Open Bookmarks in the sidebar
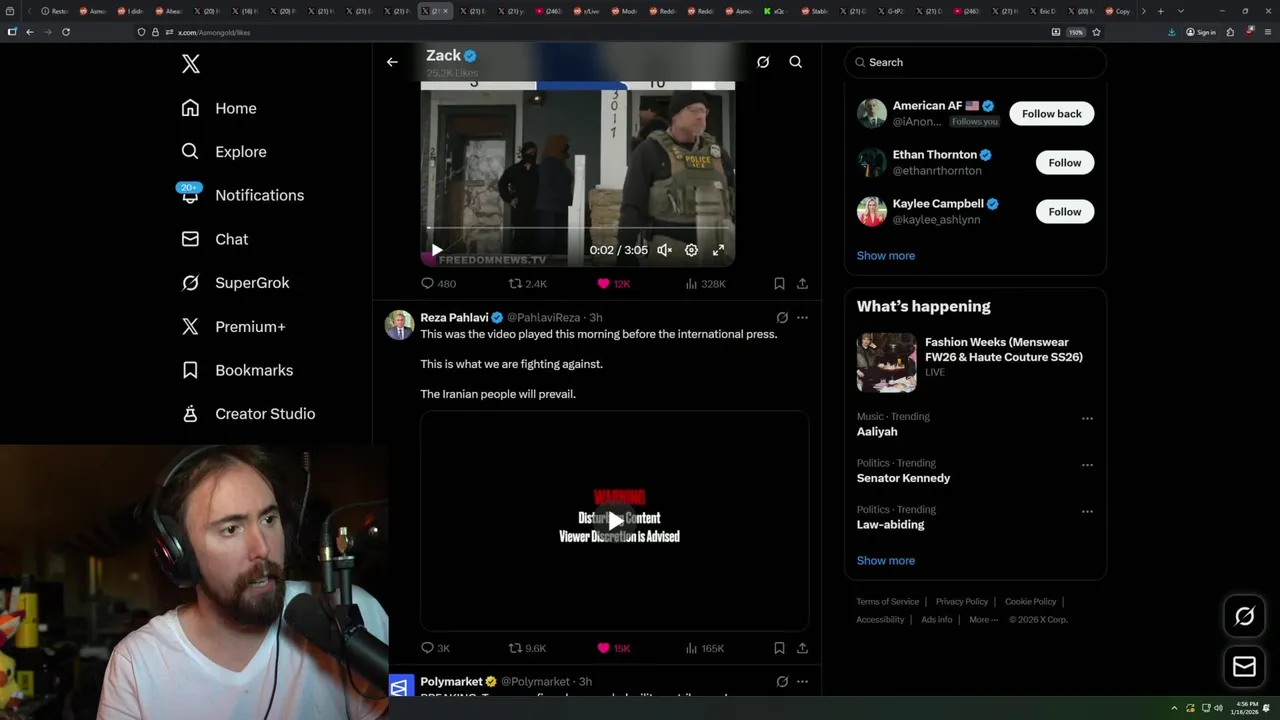Viewport: 1280px width, 720px height. (x=237, y=370)
